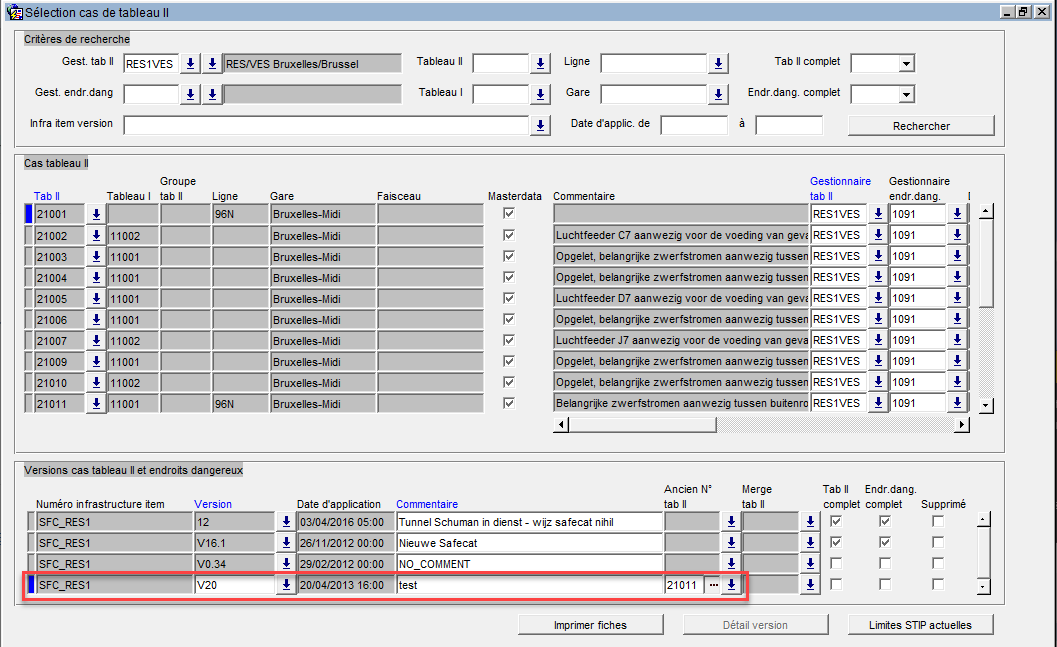Open Tab II lookup arrow in row 21001
This screenshot has height=647, width=1057.
coord(96,214)
